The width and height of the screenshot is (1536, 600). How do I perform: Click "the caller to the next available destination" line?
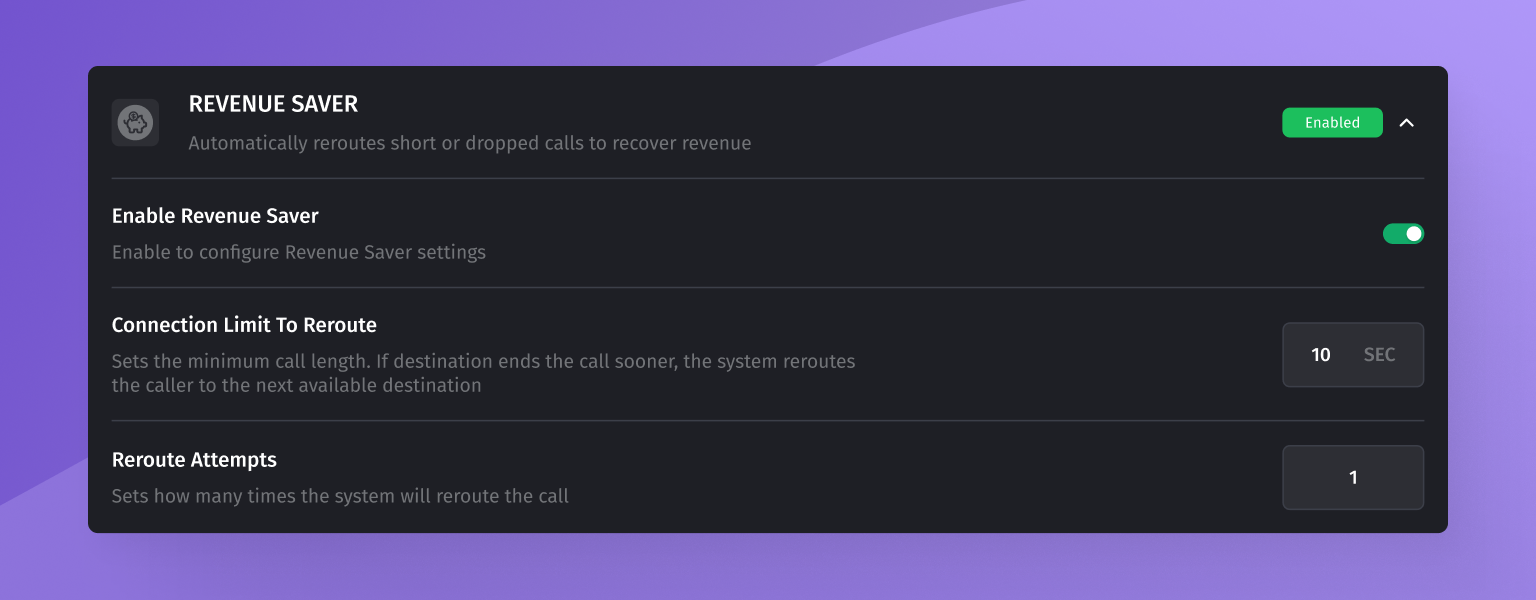[296, 385]
